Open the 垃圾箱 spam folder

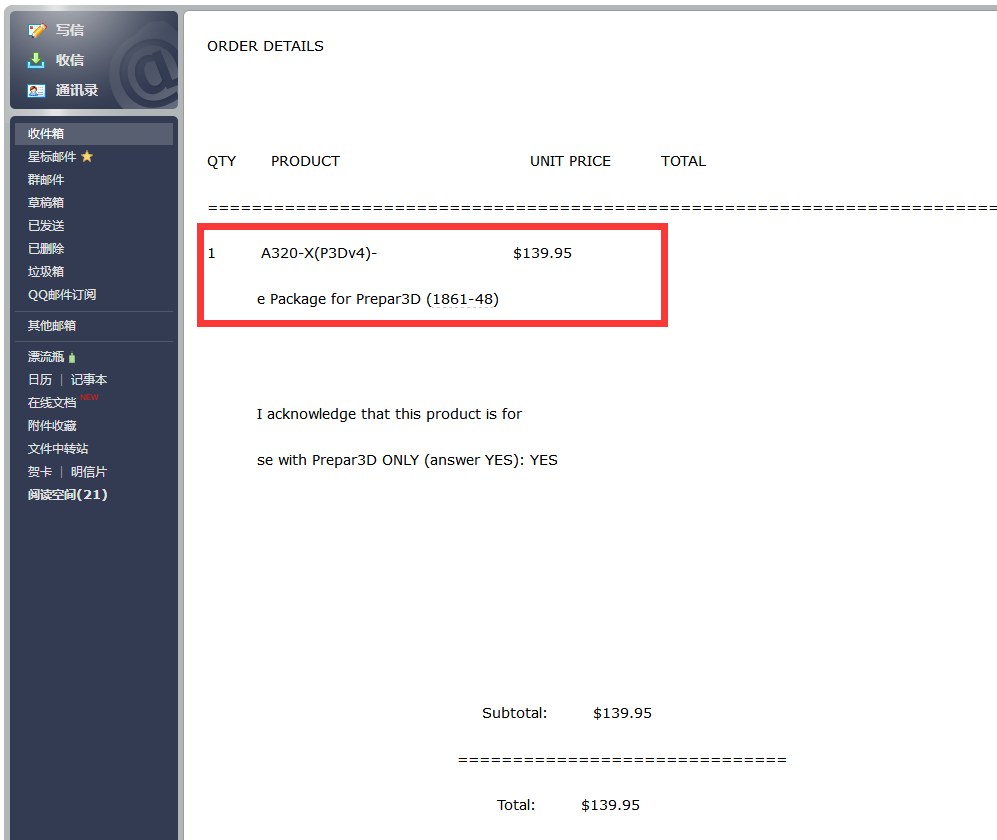(x=46, y=272)
